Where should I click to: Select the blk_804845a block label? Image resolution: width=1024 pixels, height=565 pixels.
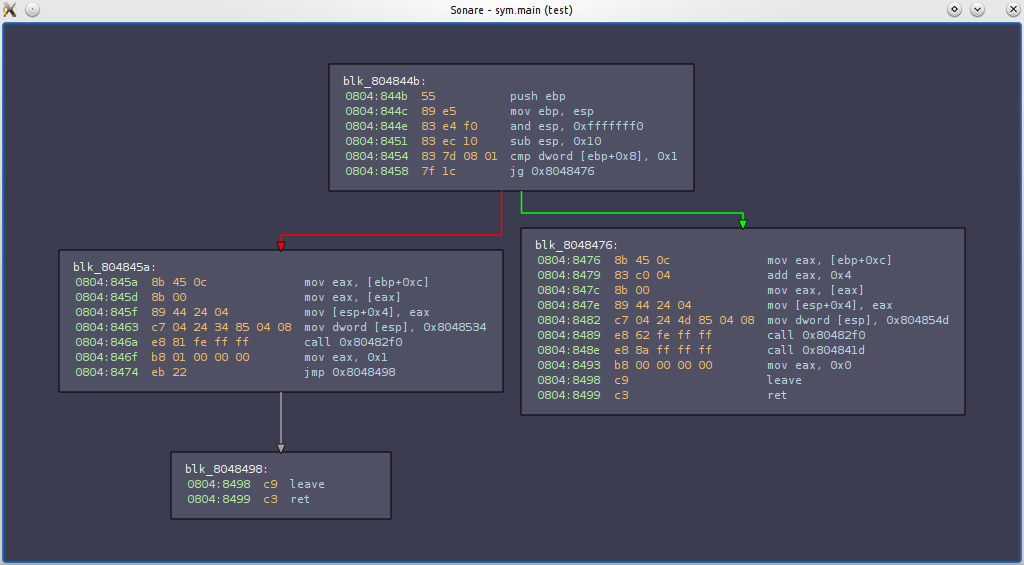tap(115, 267)
